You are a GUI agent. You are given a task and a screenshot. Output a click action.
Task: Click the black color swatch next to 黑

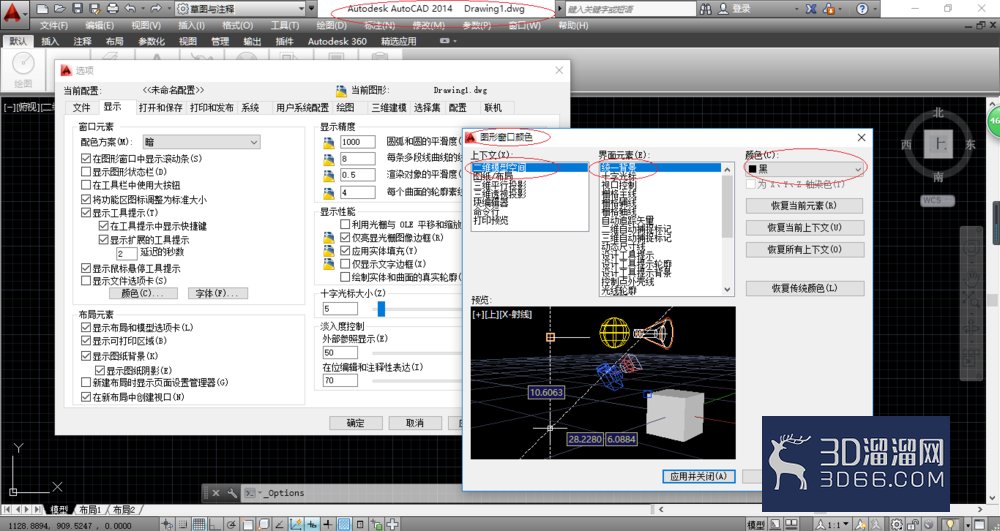coord(753,169)
